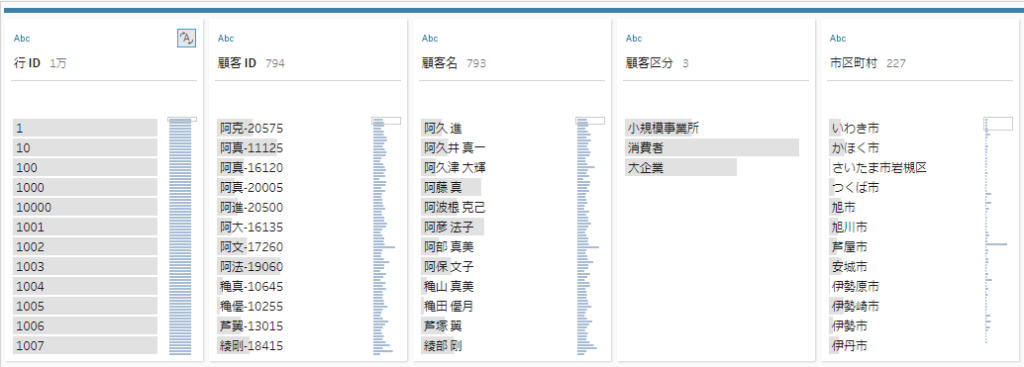Select customer name 綾部 剛
This screenshot has width=1024, height=367.
point(443,345)
